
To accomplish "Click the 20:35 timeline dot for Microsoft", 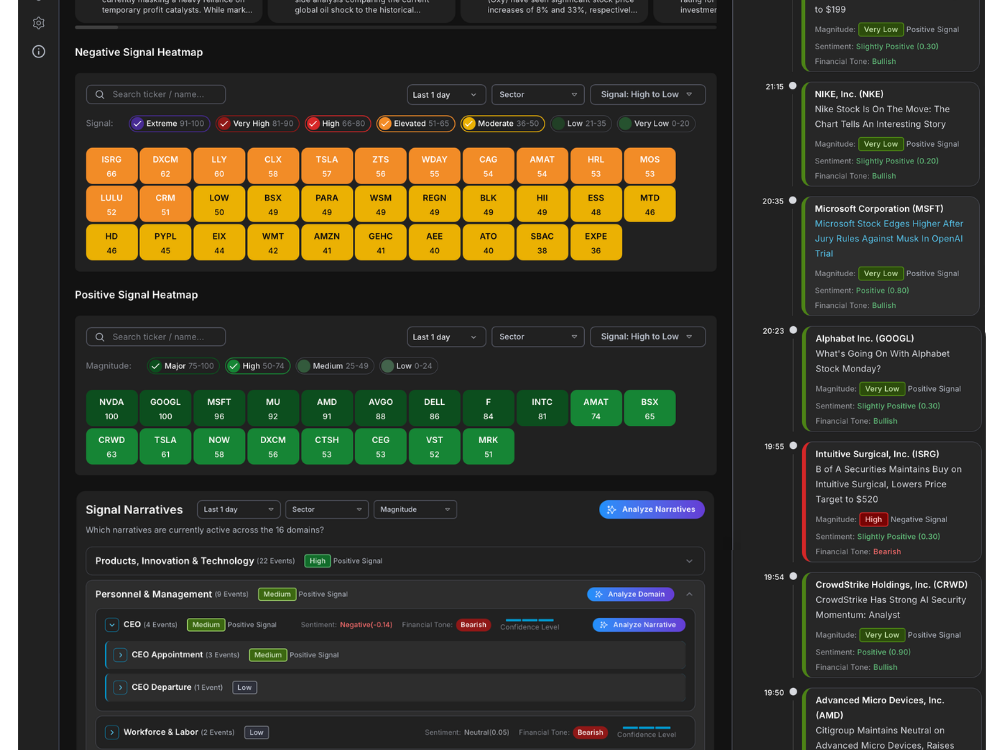I will (x=793, y=200).
